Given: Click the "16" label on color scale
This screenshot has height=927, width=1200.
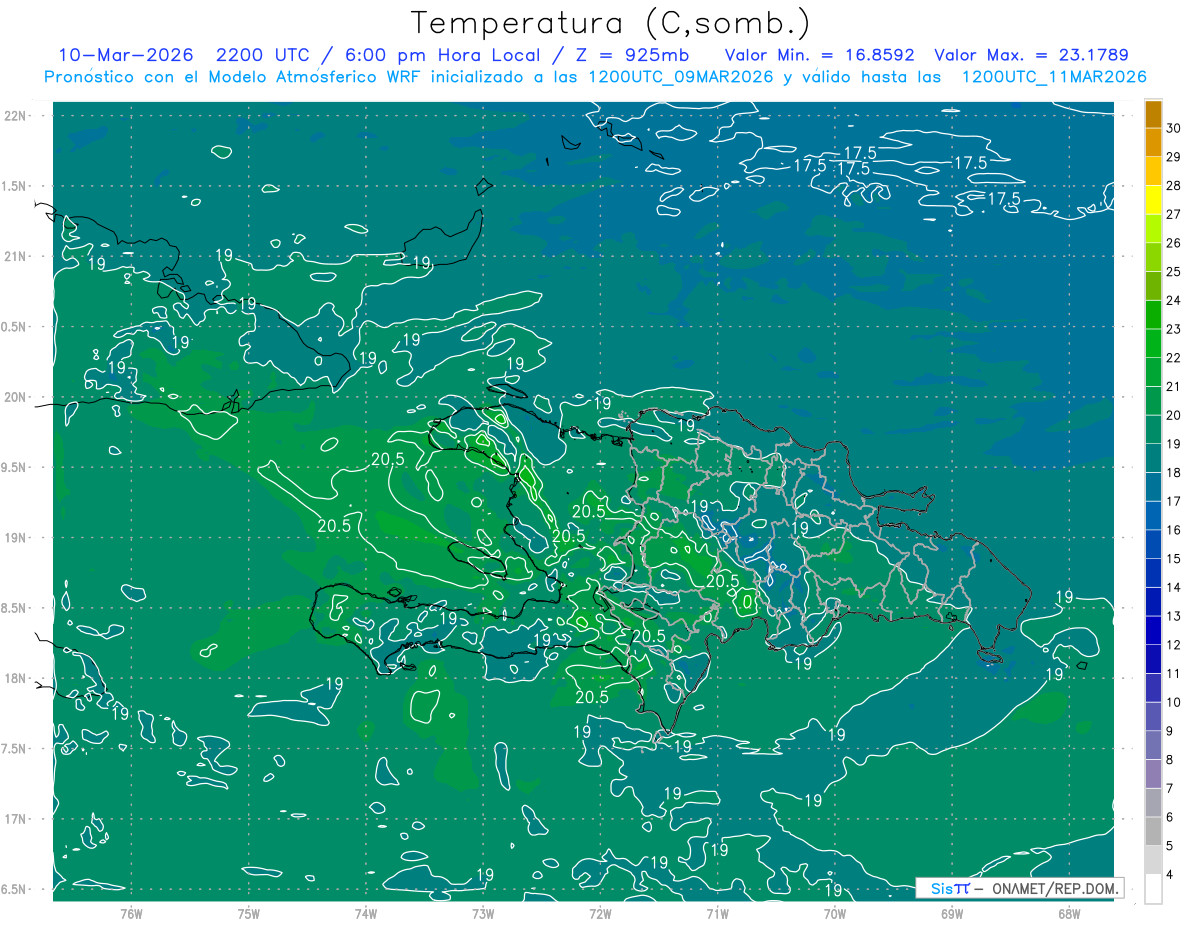Looking at the screenshot, I should click(1174, 530).
